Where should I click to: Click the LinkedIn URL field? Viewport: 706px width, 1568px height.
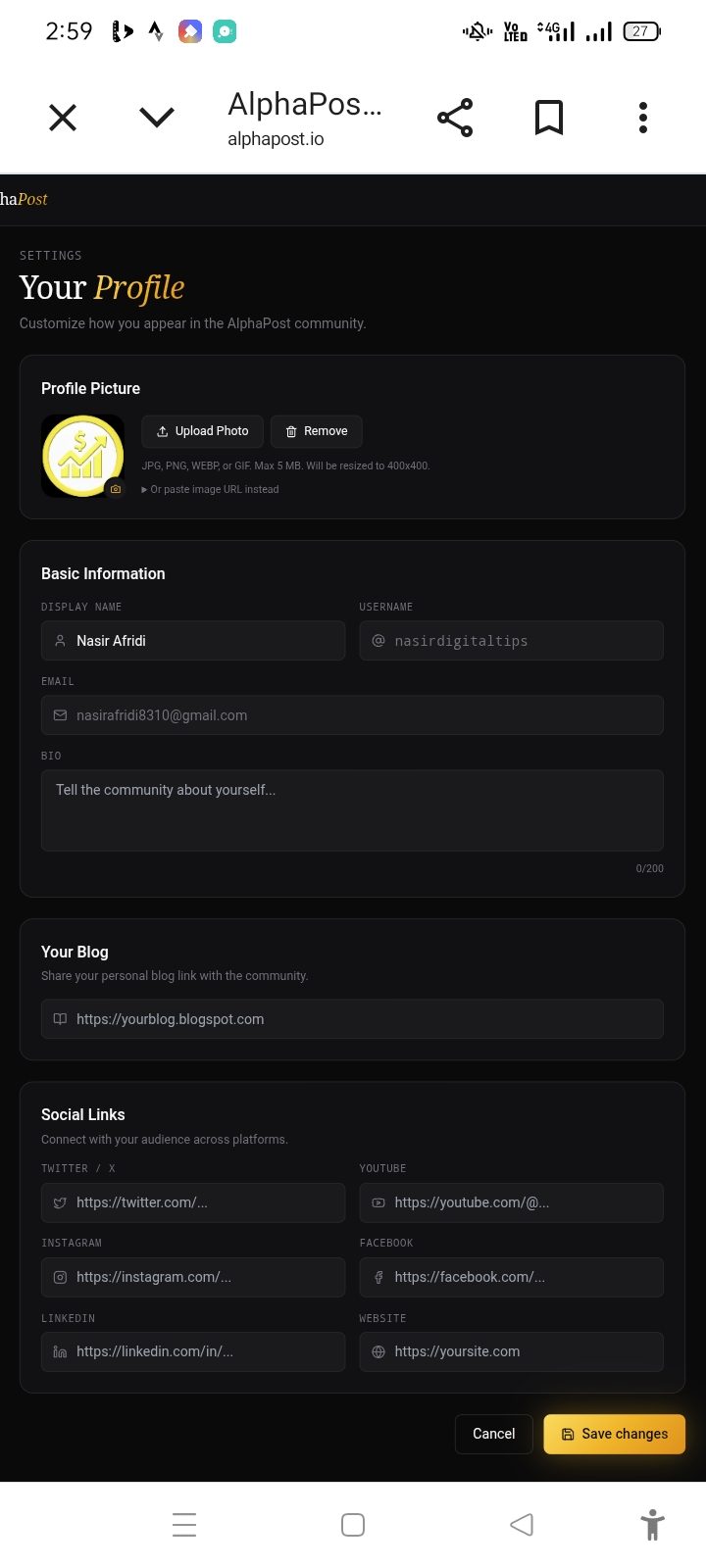click(x=193, y=1351)
